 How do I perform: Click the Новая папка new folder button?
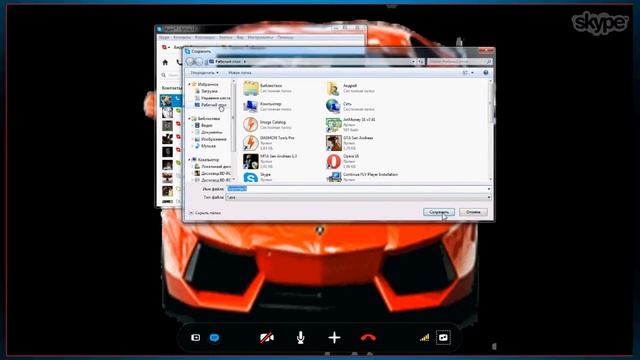pyautogui.click(x=240, y=73)
